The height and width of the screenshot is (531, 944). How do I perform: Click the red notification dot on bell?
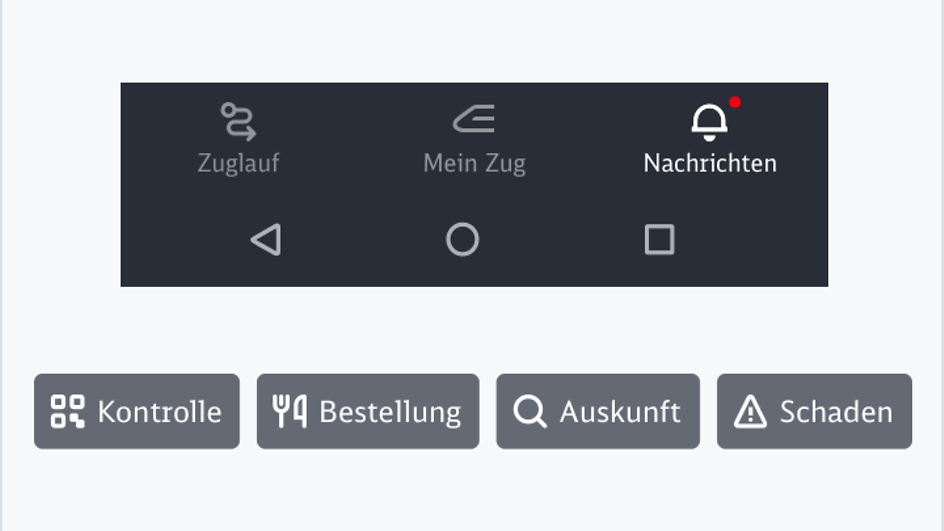(735, 102)
